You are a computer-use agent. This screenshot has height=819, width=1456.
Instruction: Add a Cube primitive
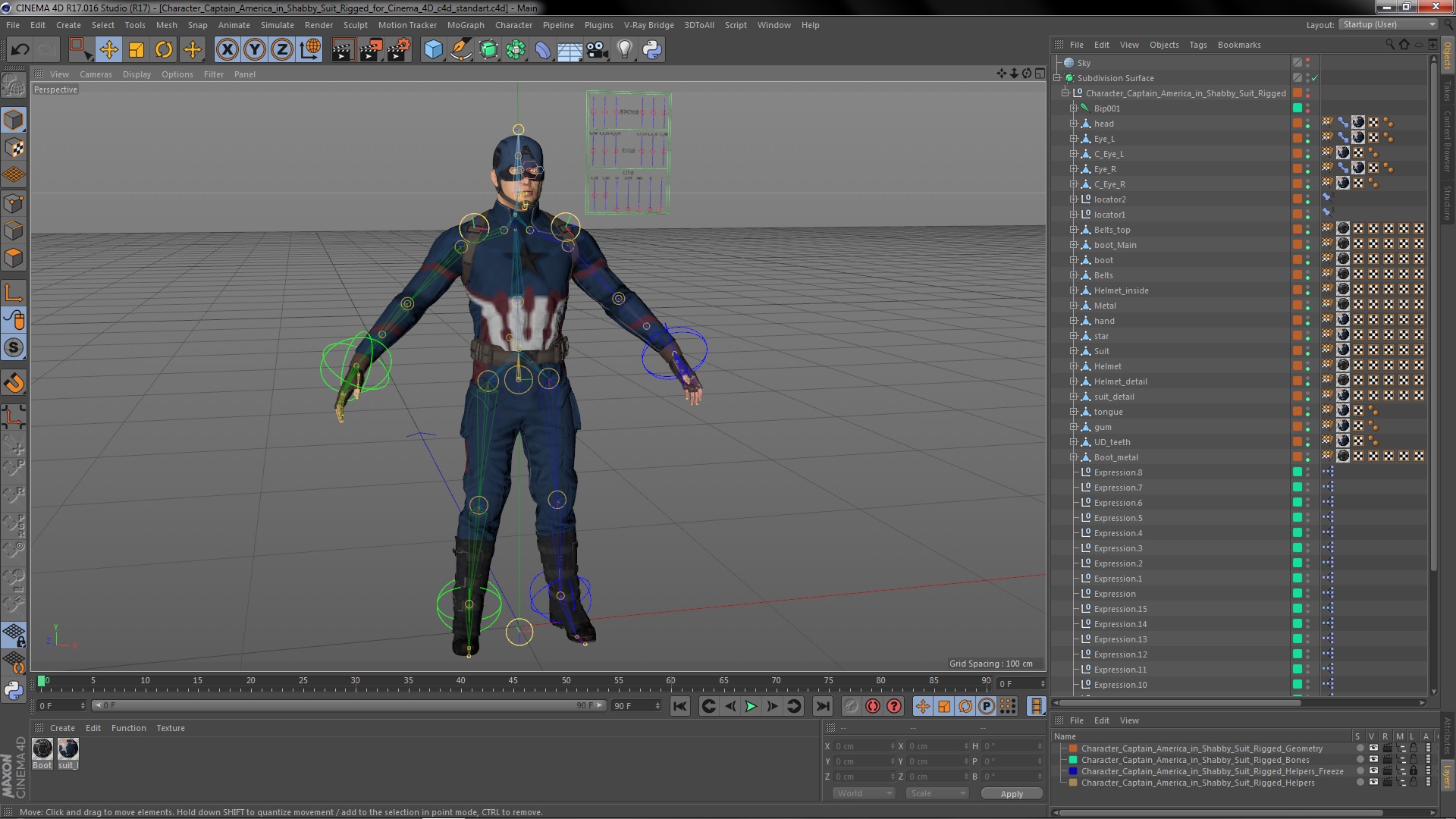tap(433, 50)
